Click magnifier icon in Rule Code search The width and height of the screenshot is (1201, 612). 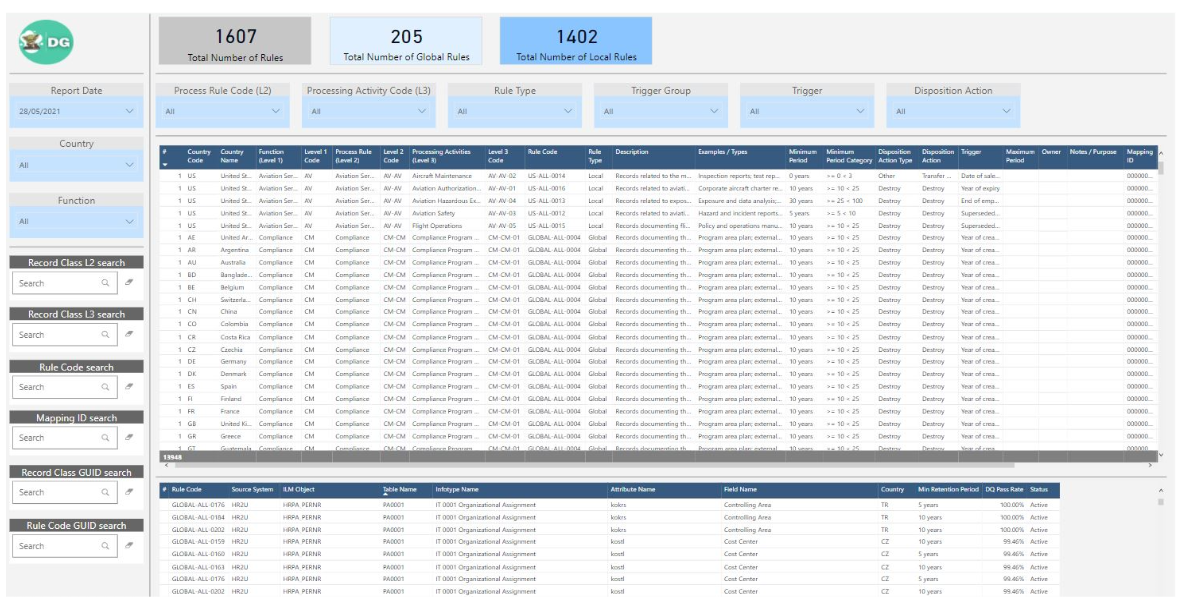click(105, 387)
